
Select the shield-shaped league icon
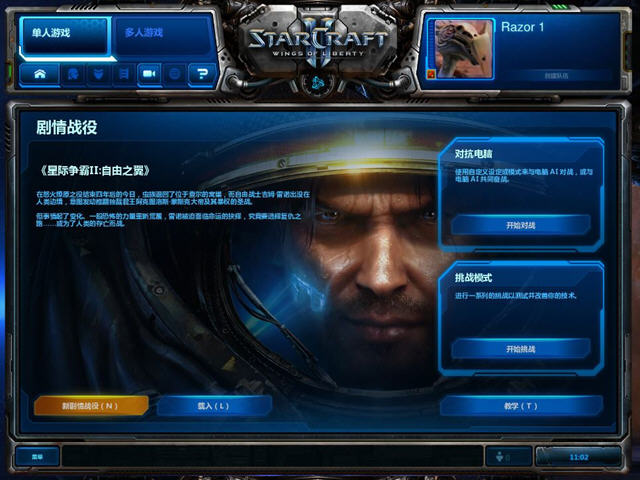[x=98, y=74]
